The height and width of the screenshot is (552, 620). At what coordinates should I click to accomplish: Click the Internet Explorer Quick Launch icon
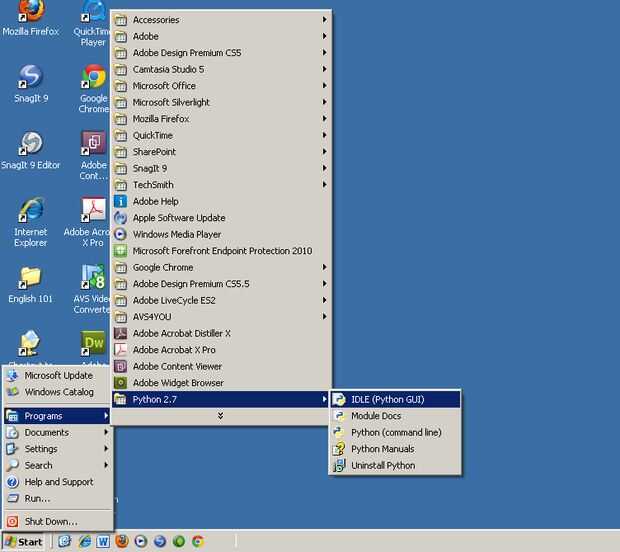pos(84,541)
